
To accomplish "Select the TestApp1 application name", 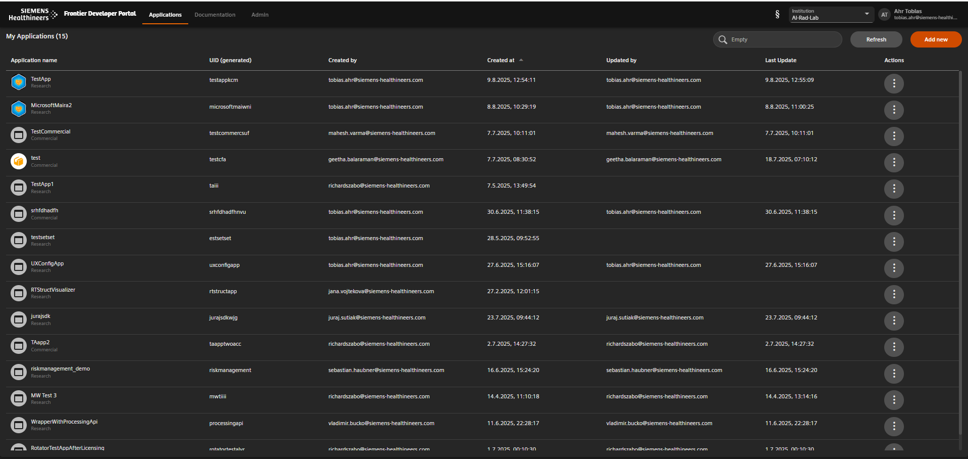I will coord(43,184).
